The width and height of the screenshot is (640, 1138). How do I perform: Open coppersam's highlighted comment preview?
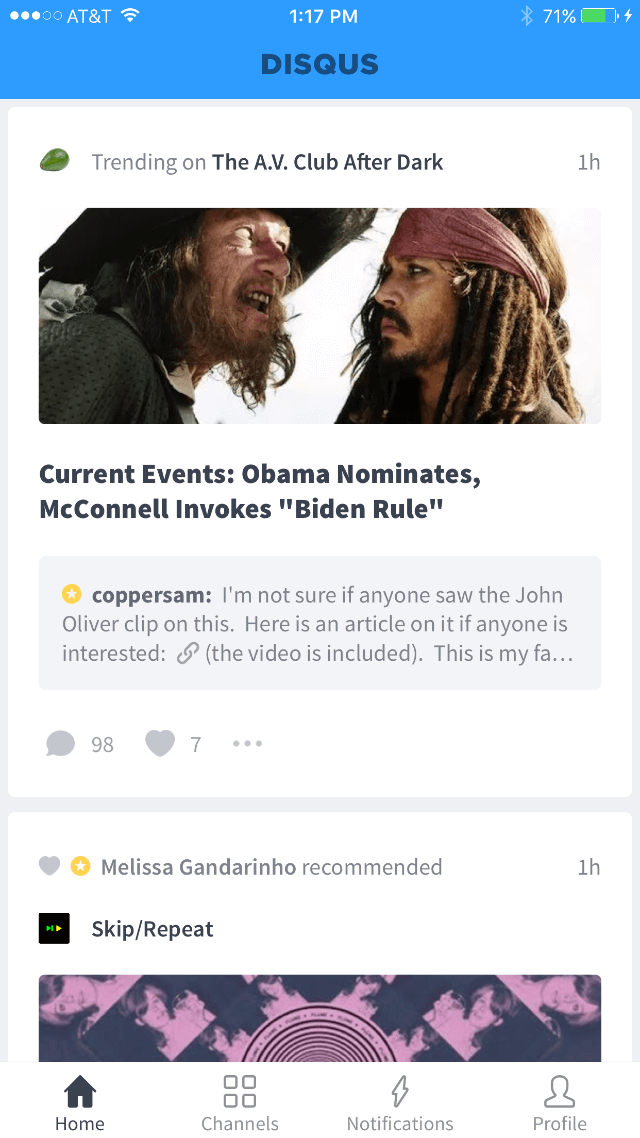click(320, 623)
